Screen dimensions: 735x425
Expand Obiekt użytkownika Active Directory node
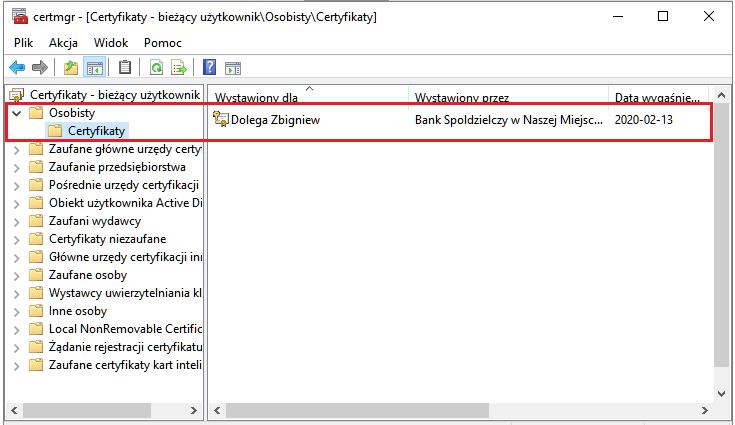(16, 204)
